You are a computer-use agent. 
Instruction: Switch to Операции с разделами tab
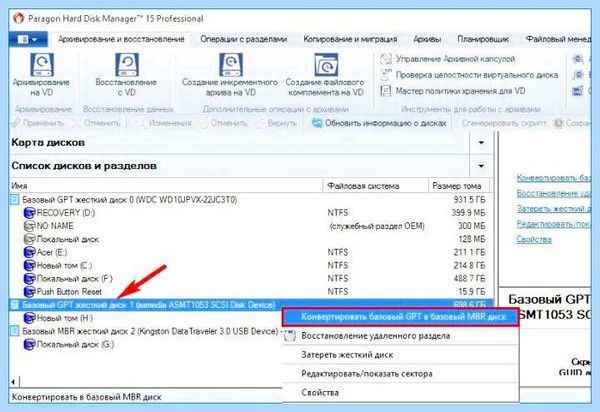[243, 39]
